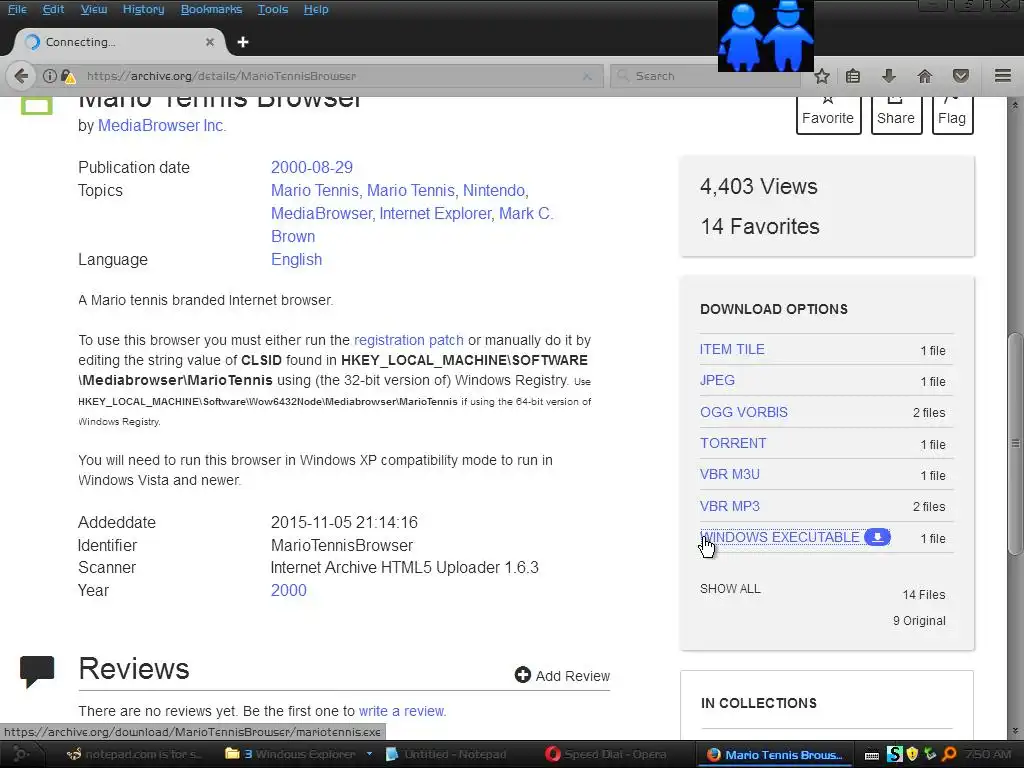
Task: Open the OGG VORBIS download option
Action: (x=744, y=412)
